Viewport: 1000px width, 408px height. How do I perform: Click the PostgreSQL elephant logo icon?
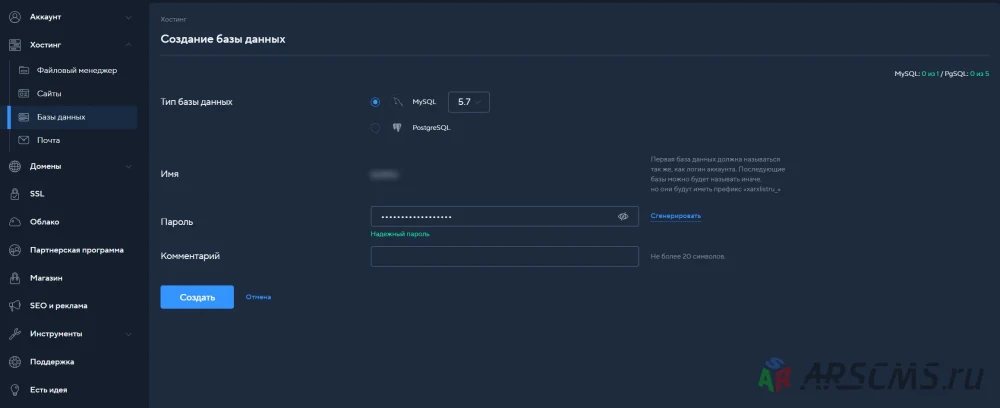pyautogui.click(x=397, y=128)
